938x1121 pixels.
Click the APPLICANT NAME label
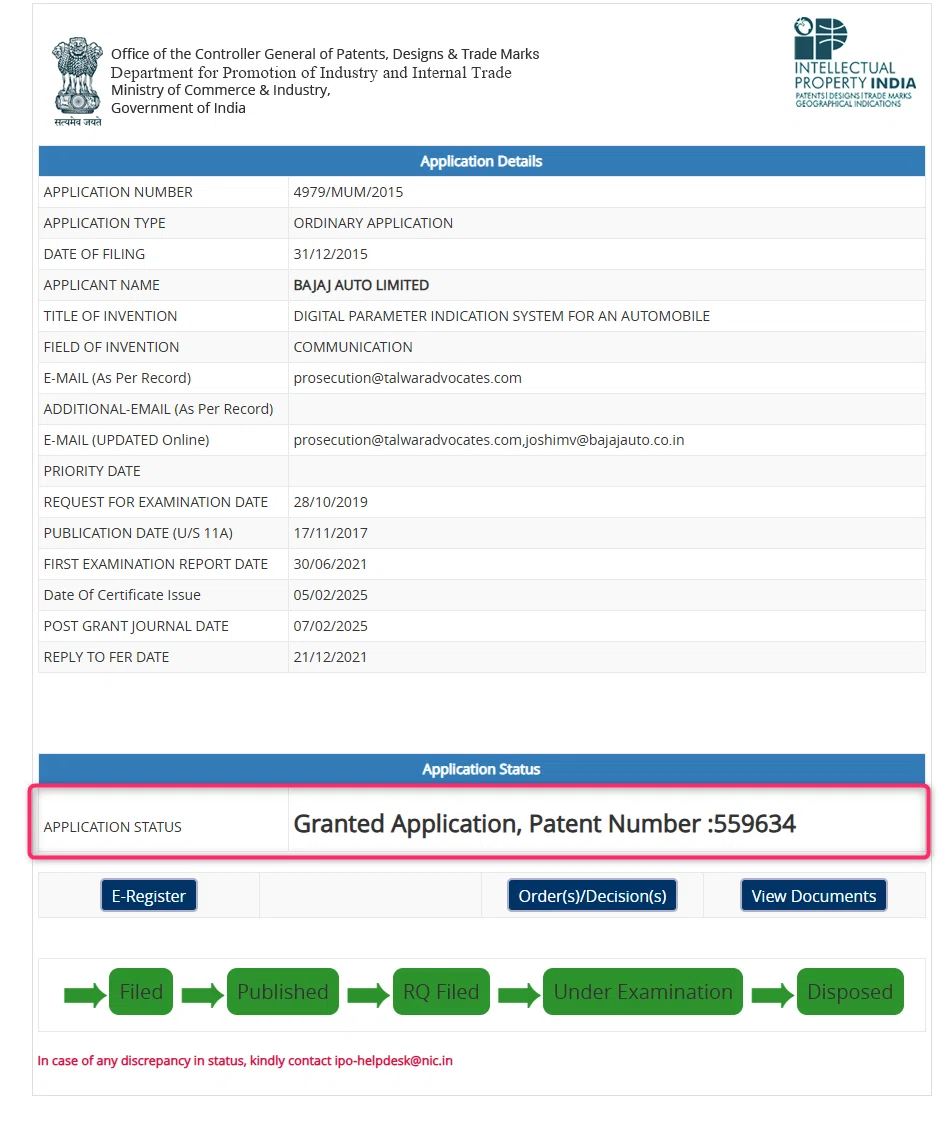click(102, 285)
